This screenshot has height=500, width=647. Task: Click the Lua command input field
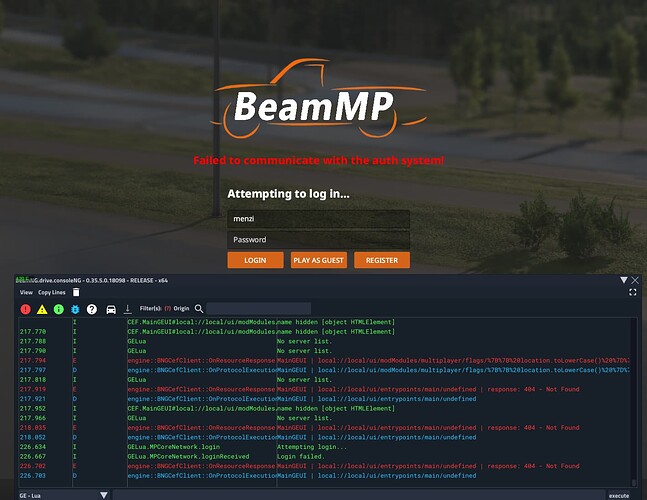(359, 495)
